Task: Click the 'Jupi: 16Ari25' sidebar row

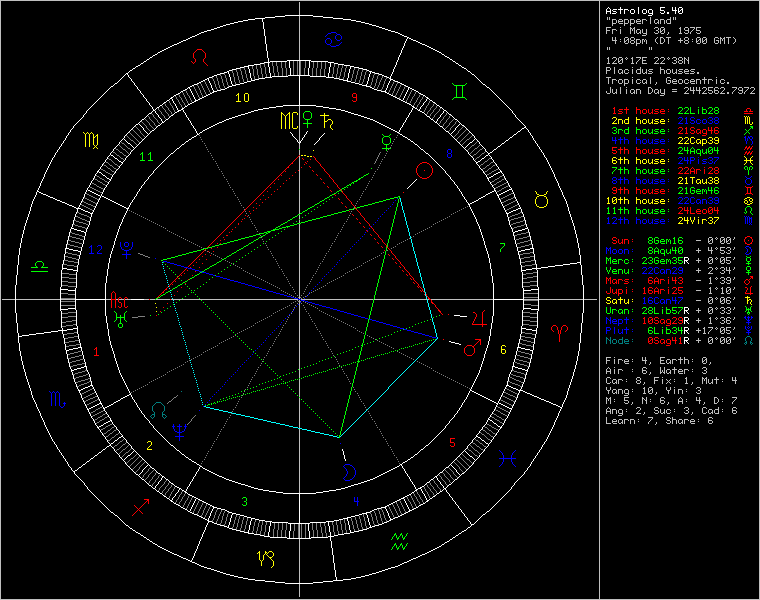Action: coord(680,291)
